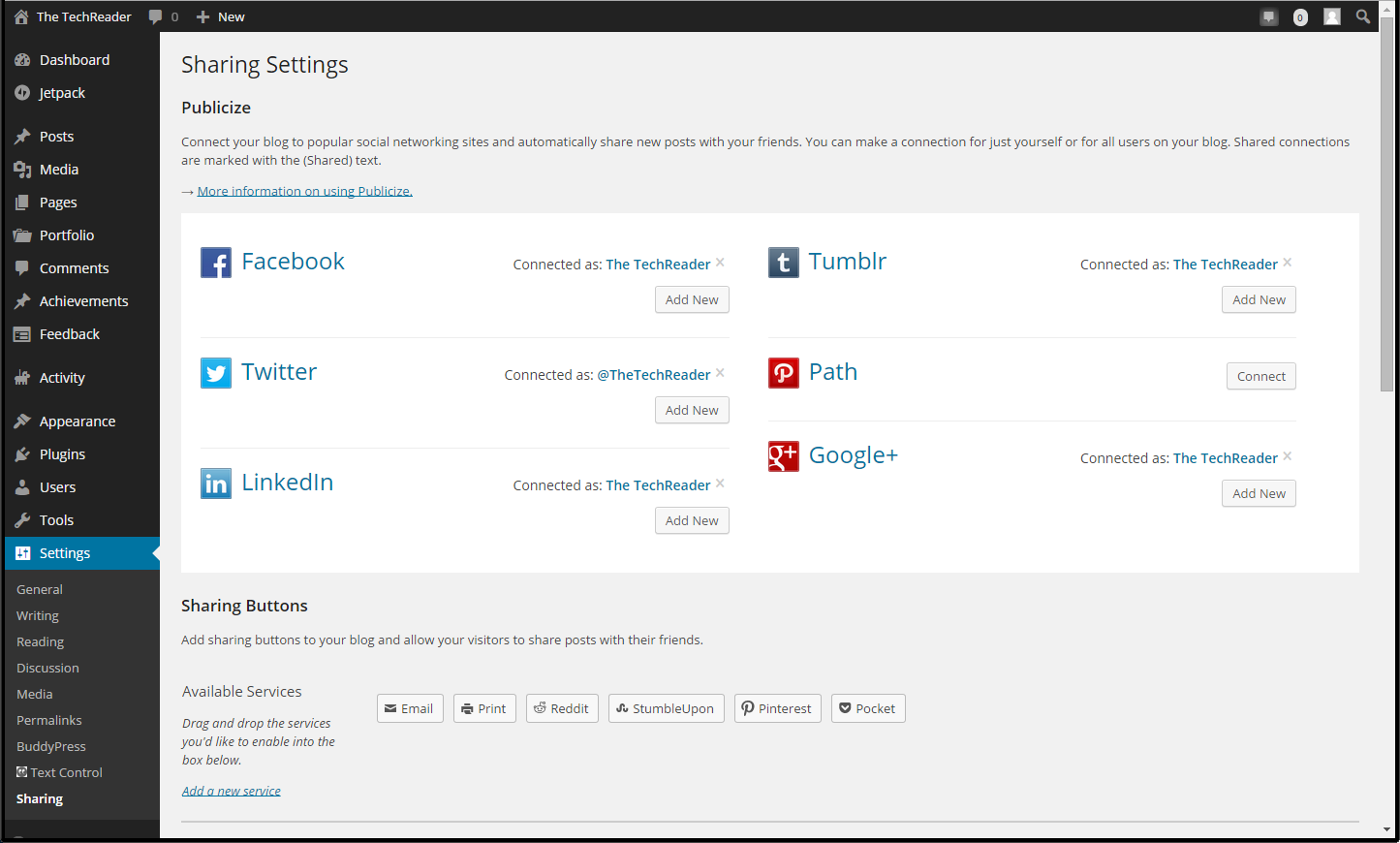This screenshot has width=1400, height=843.
Task: Click Add New under Twitter
Action: click(x=692, y=410)
